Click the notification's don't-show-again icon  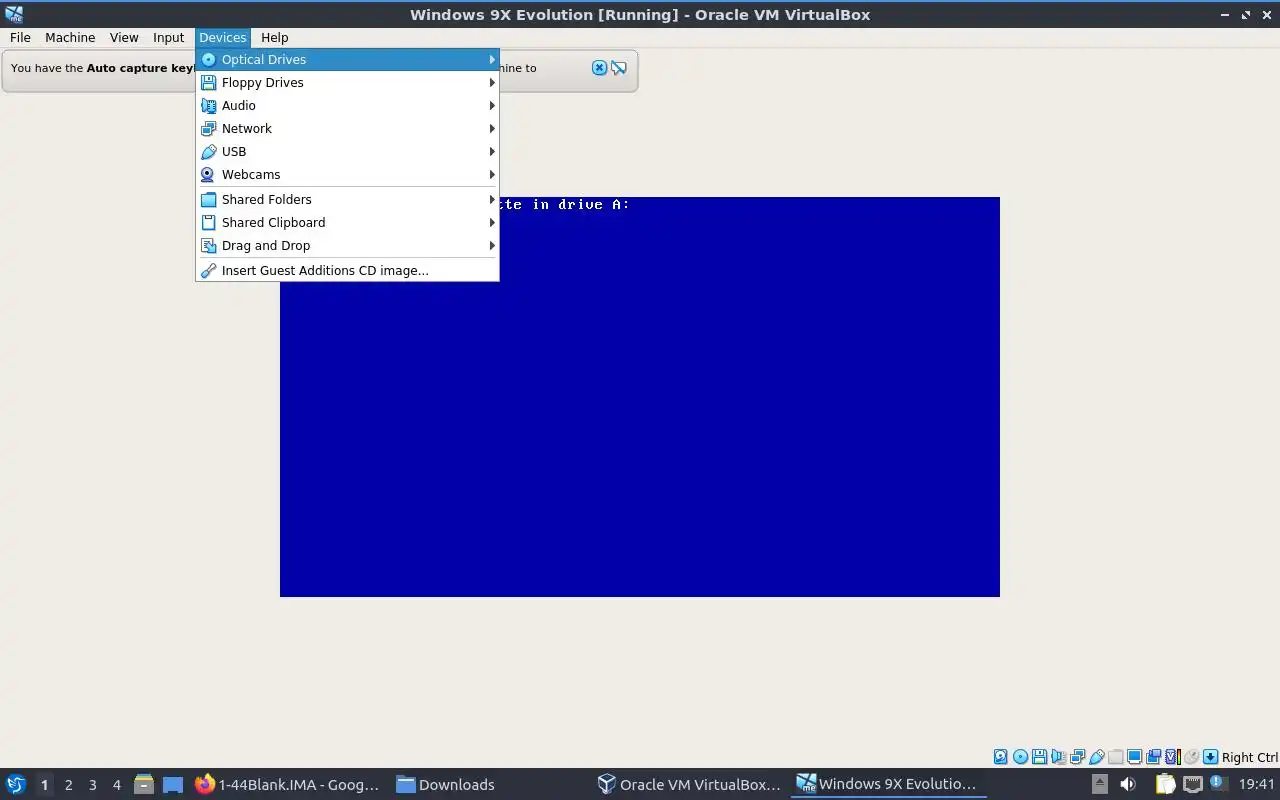point(619,68)
